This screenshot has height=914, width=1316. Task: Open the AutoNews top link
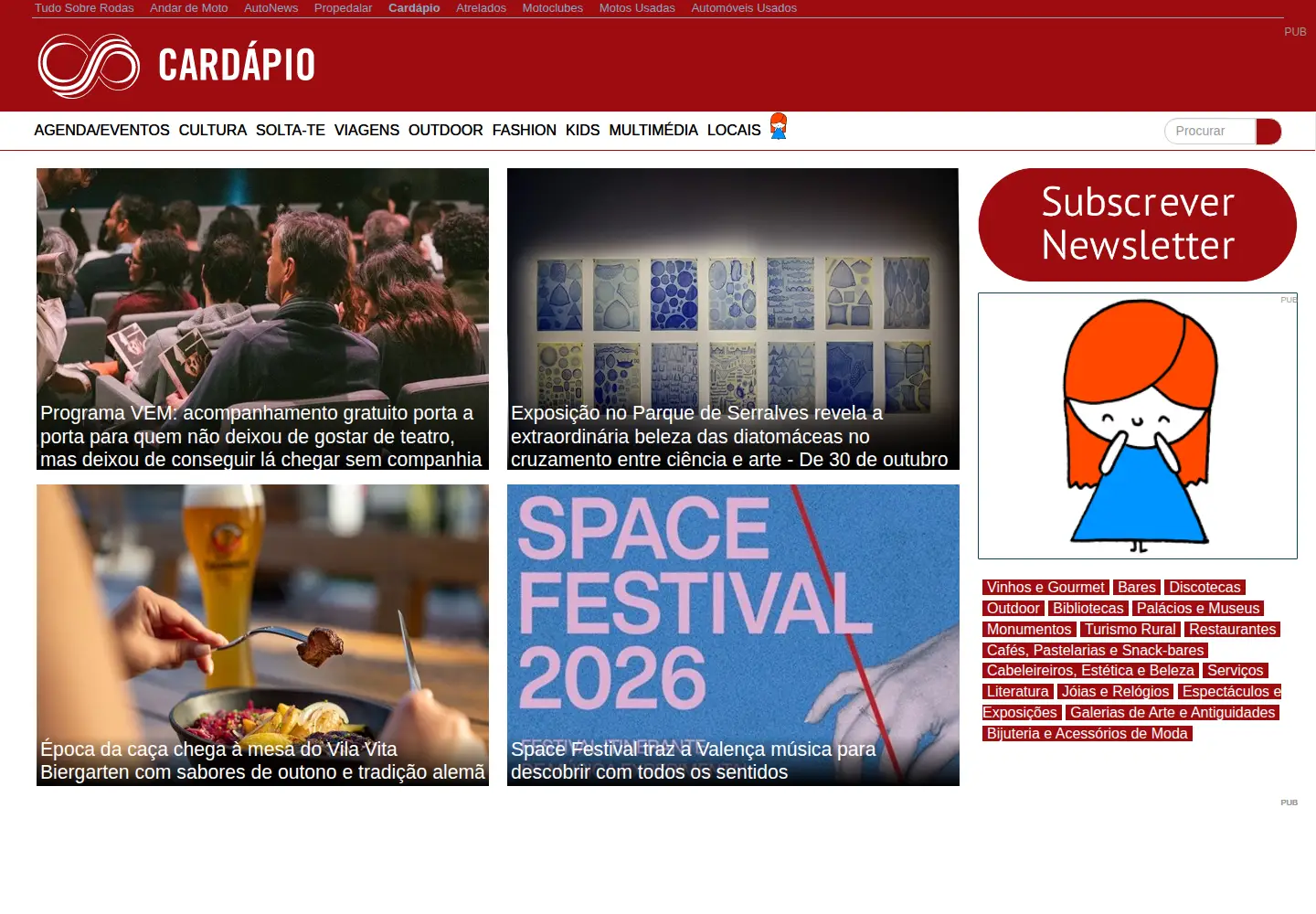[x=271, y=8]
